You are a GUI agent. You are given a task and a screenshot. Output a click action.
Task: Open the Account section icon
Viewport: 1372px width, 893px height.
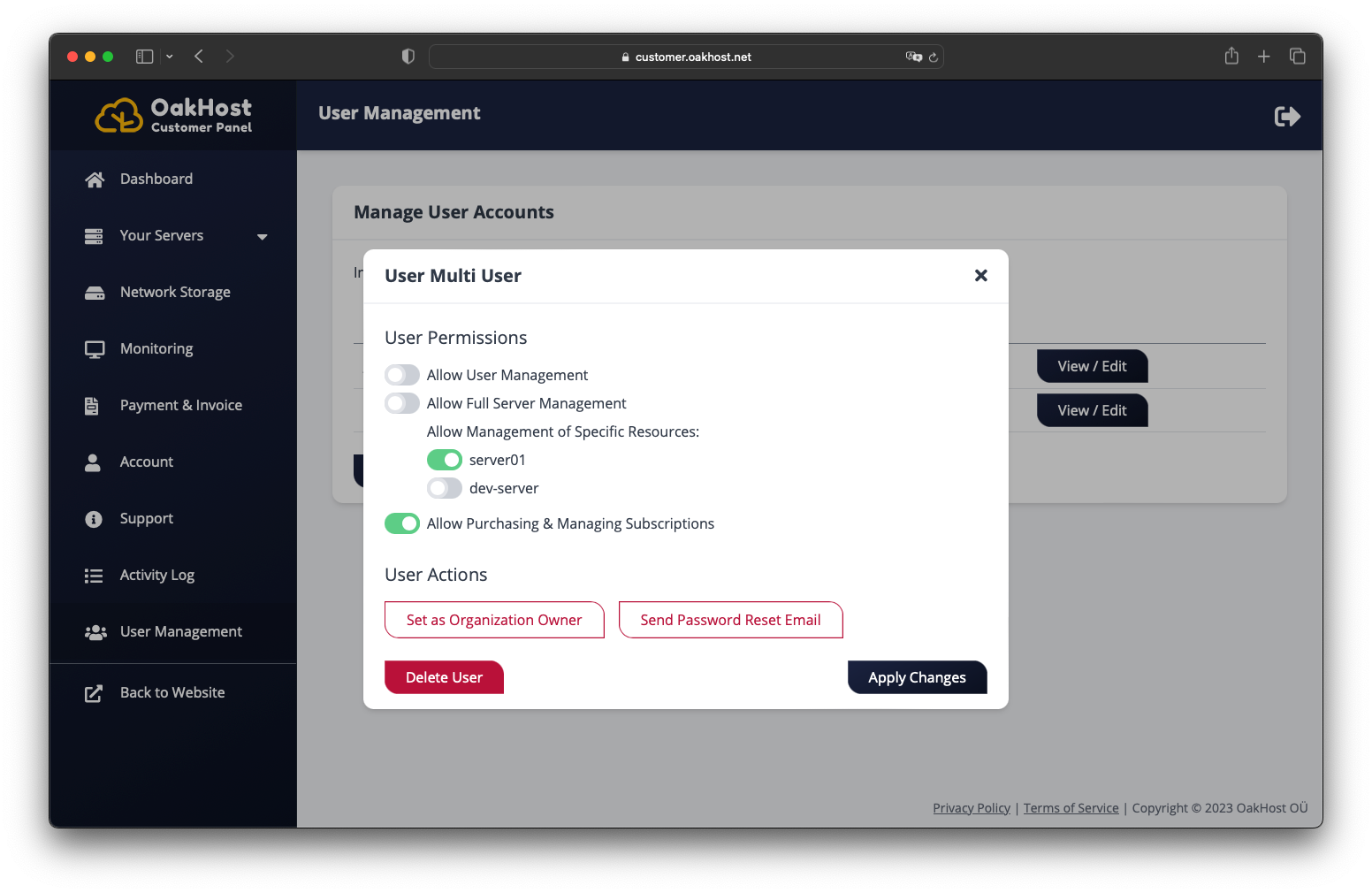[x=94, y=462]
